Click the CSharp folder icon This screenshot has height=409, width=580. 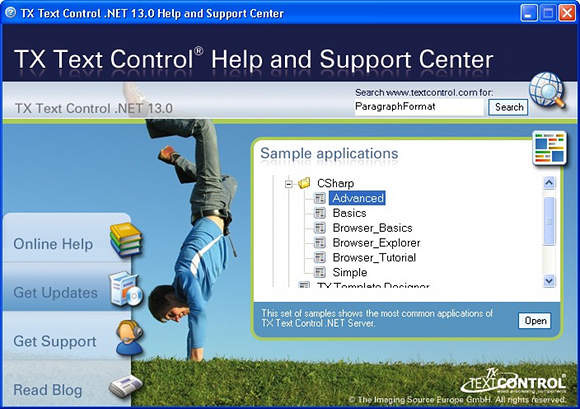click(304, 183)
